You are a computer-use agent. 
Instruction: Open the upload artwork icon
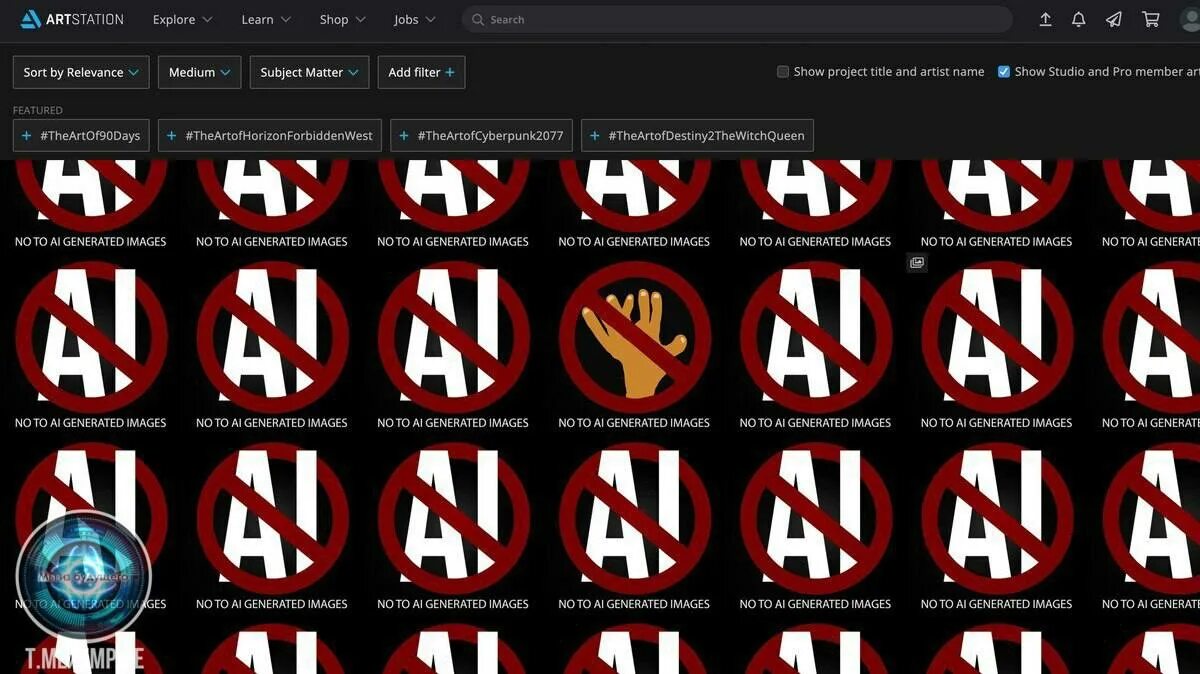(1045, 19)
